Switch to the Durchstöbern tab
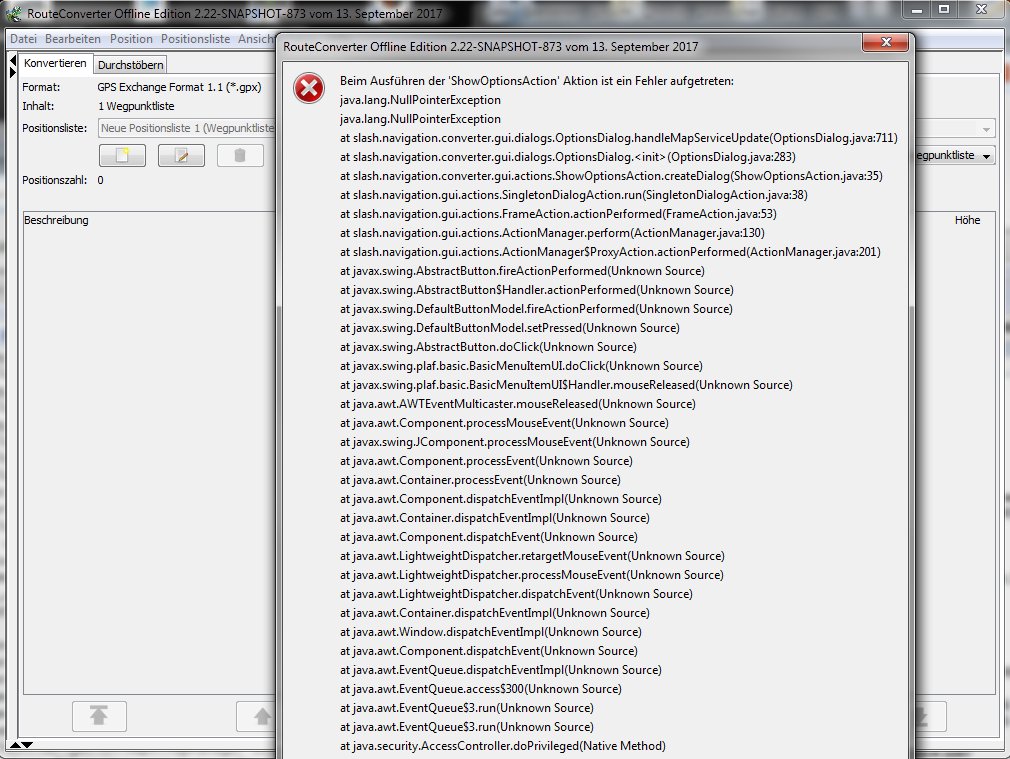Viewport: 1010px width, 759px height. 130,64
